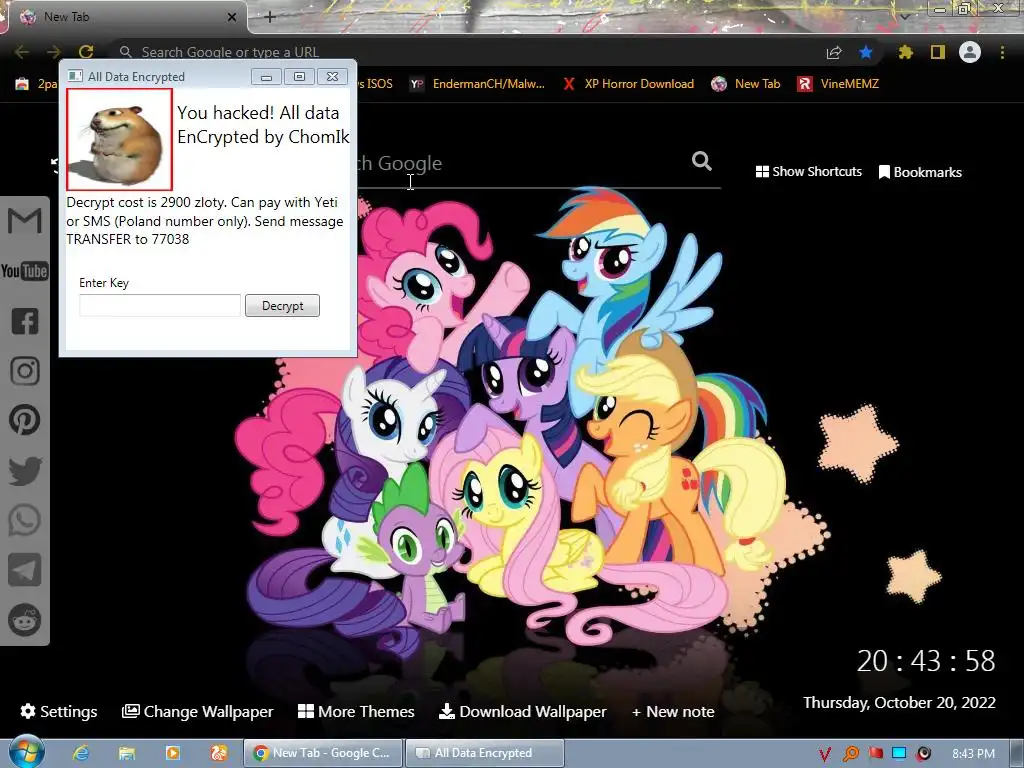Open Chrome profile avatar

(970, 52)
